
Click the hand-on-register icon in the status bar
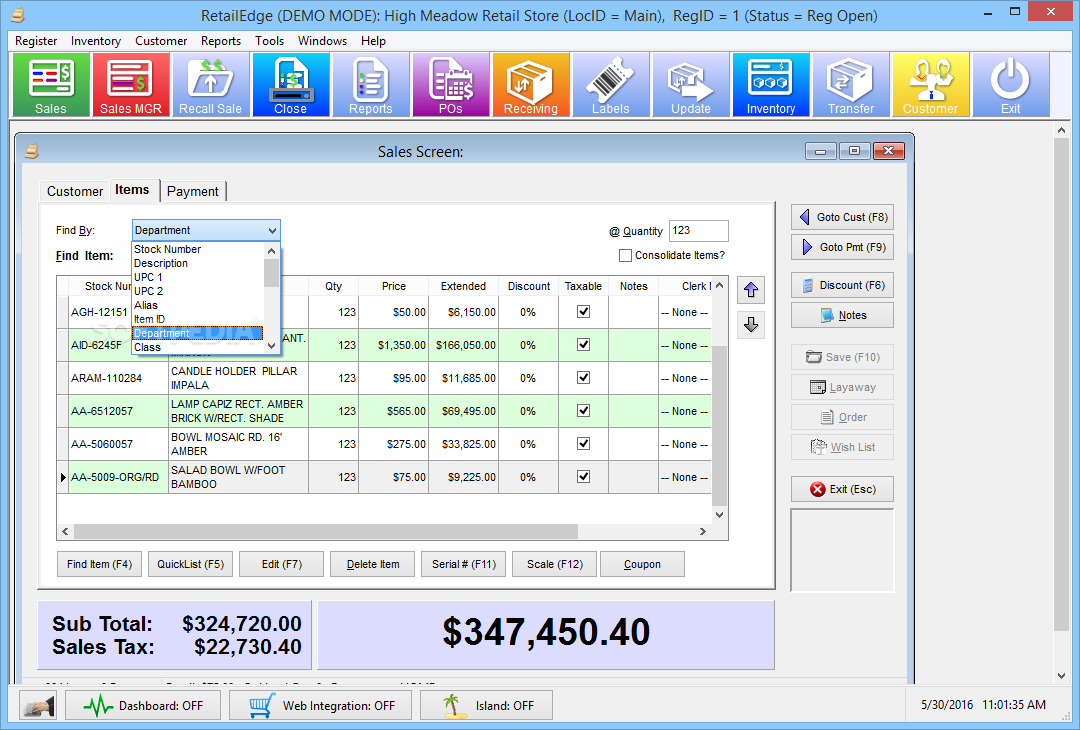coord(38,706)
